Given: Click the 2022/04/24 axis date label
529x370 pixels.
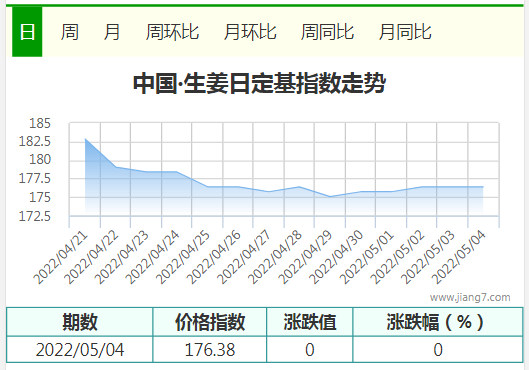Looking at the screenshot, I should coord(153,258).
